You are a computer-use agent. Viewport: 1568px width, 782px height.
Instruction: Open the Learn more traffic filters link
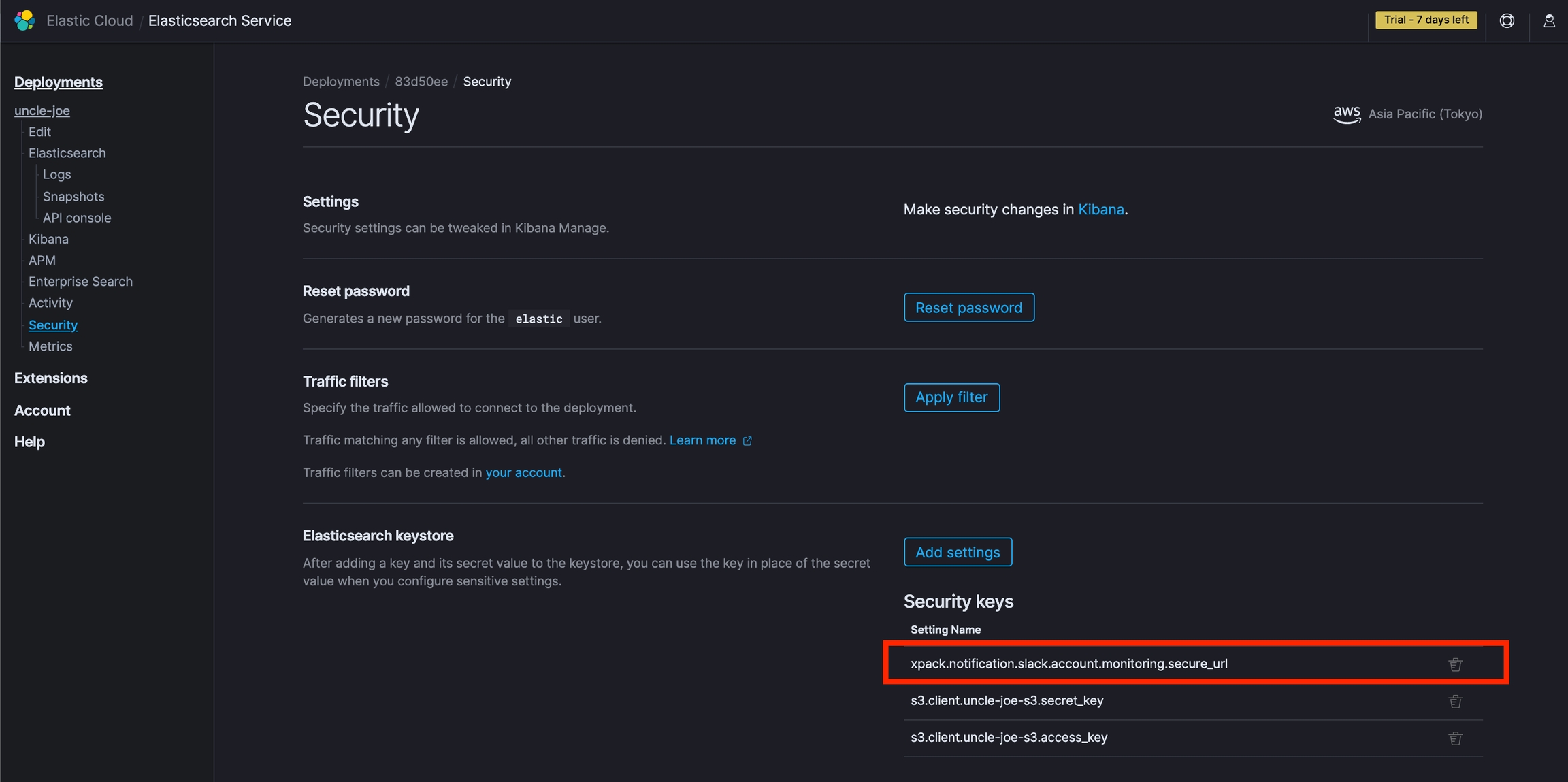pyautogui.click(x=702, y=440)
